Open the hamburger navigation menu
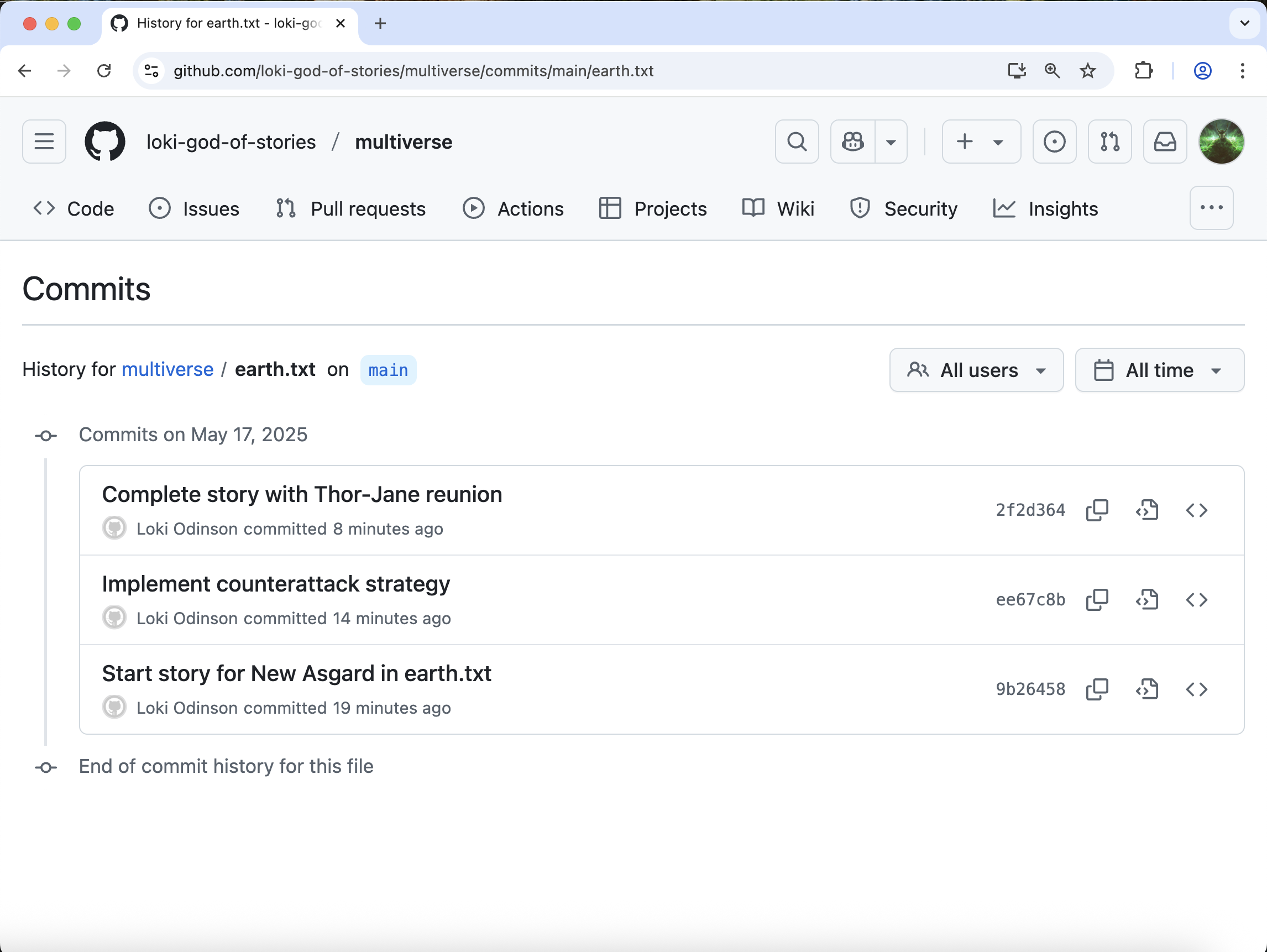 coord(44,142)
